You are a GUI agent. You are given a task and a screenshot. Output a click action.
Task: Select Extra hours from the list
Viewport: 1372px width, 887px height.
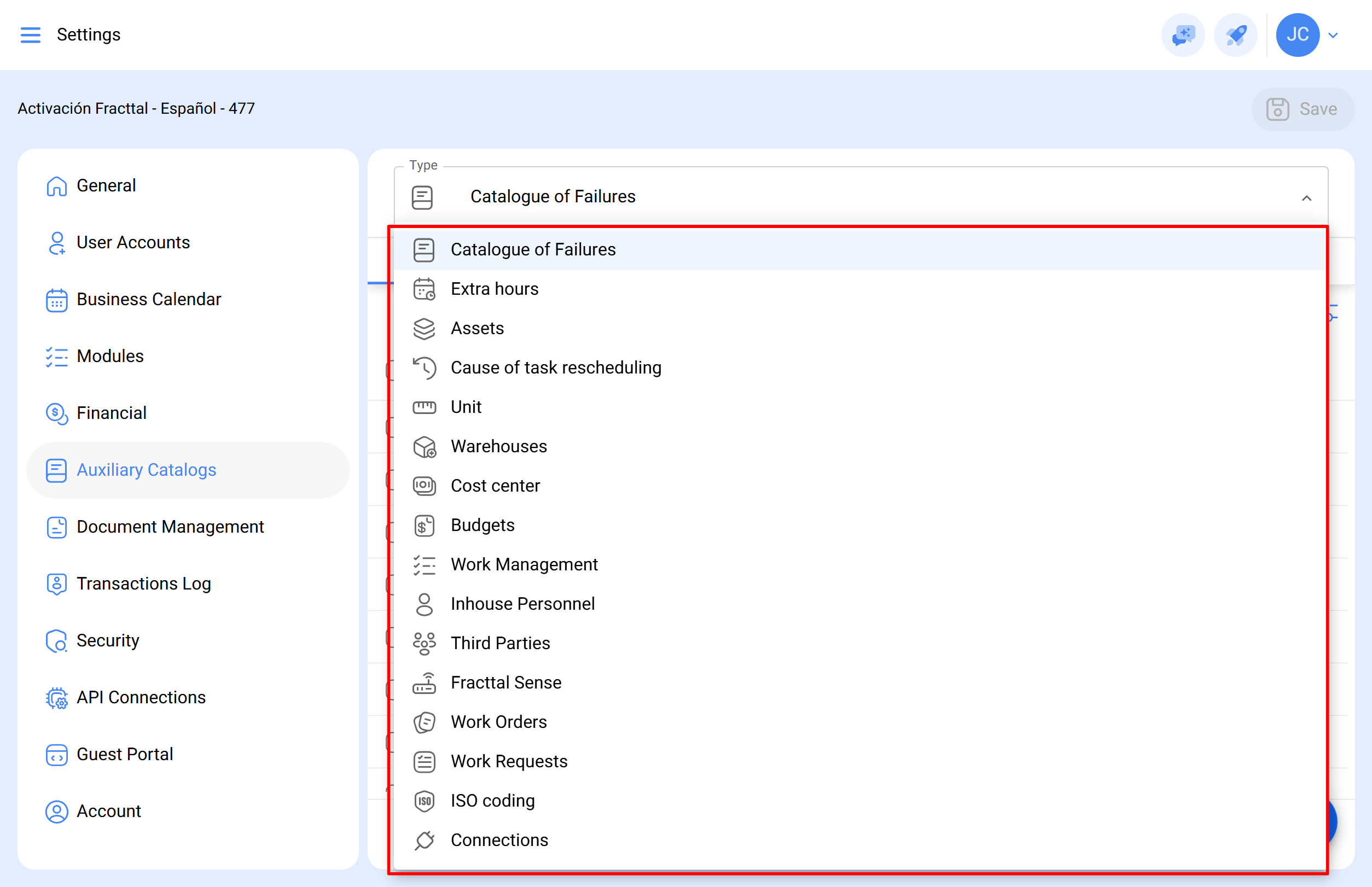click(x=494, y=289)
